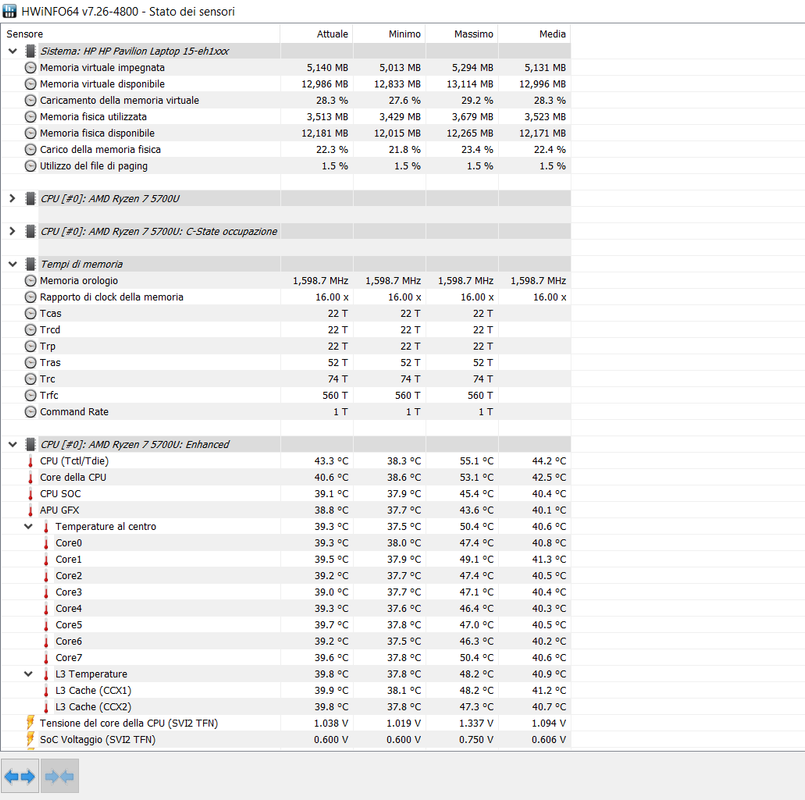Expand the CPU [#0]: AMD Ryzen 7 5700U group
The image size is (805, 800).
pos(13,198)
